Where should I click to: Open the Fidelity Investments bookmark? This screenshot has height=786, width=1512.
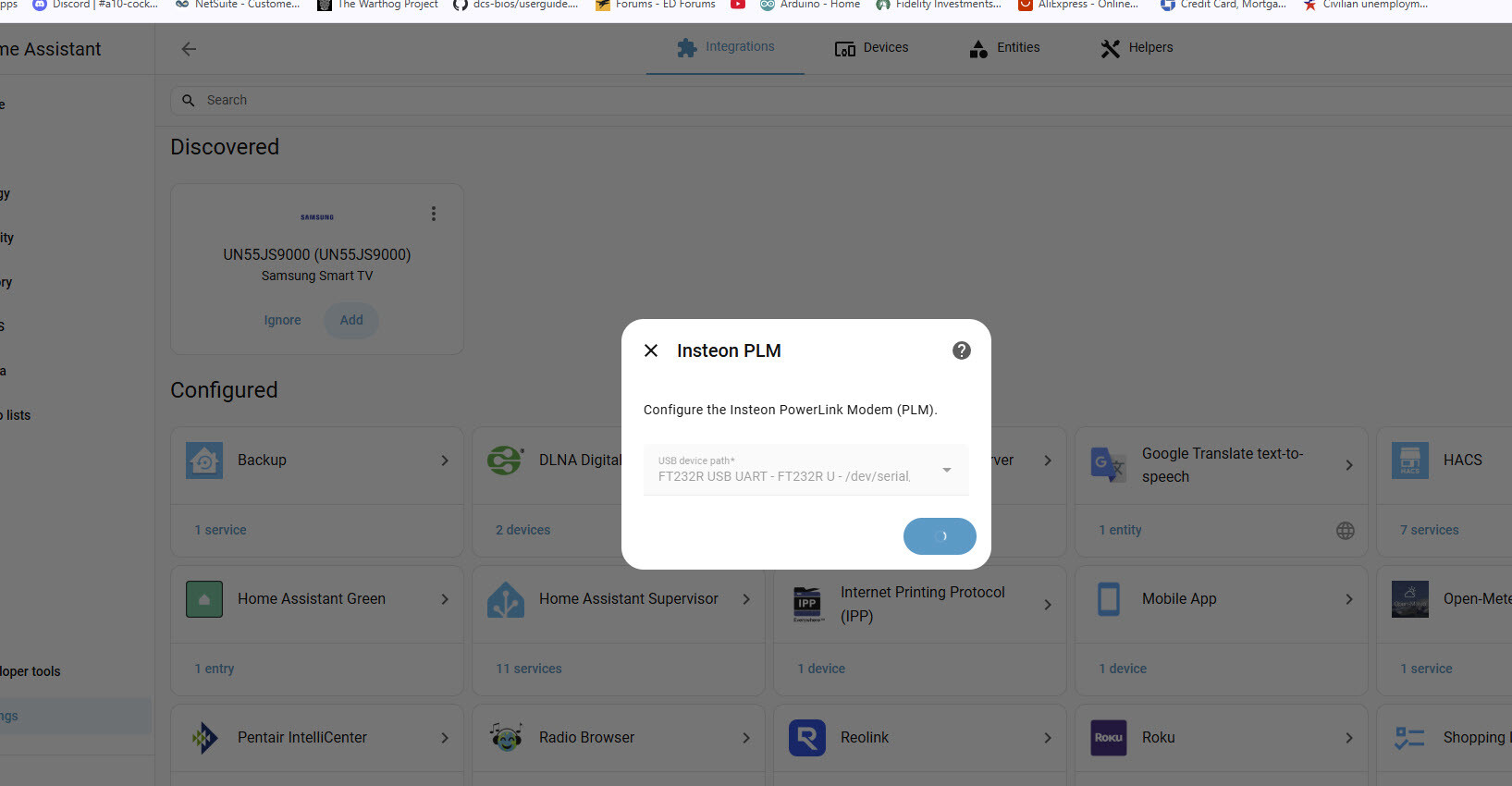tap(939, 5)
